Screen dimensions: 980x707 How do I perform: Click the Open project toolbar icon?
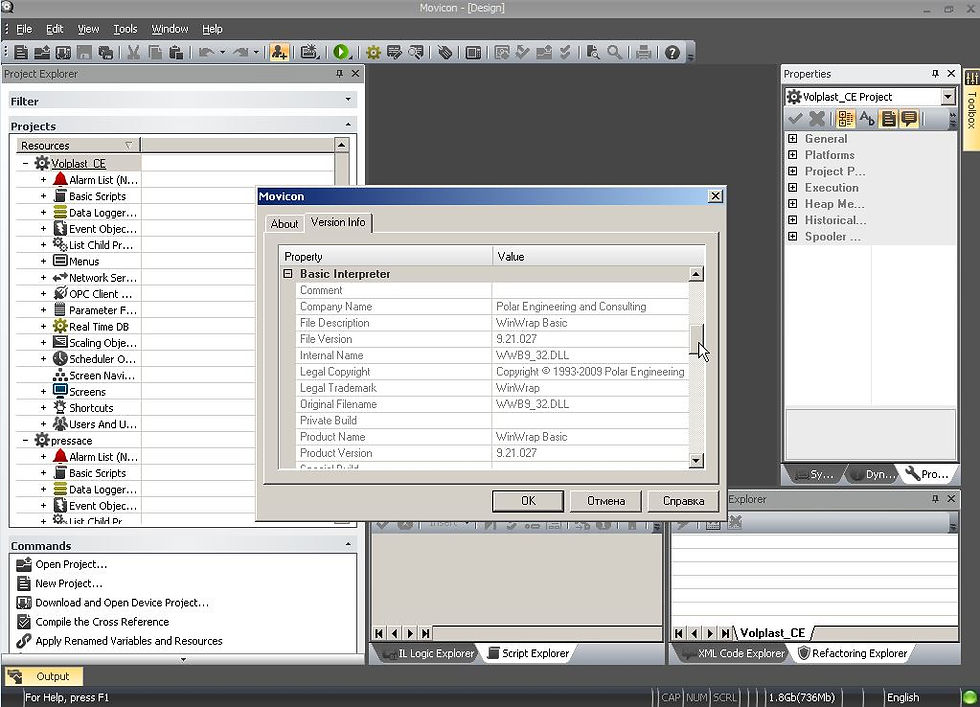click(42, 53)
